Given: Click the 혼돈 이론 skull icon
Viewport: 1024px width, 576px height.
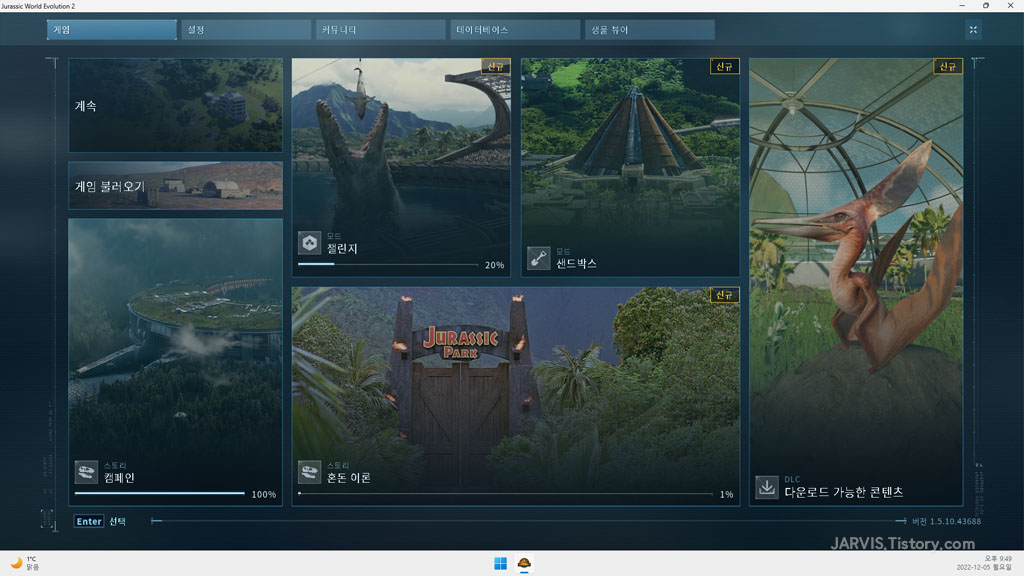Looking at the screenshot, I should pyautogui.click(x=310, y=472).
